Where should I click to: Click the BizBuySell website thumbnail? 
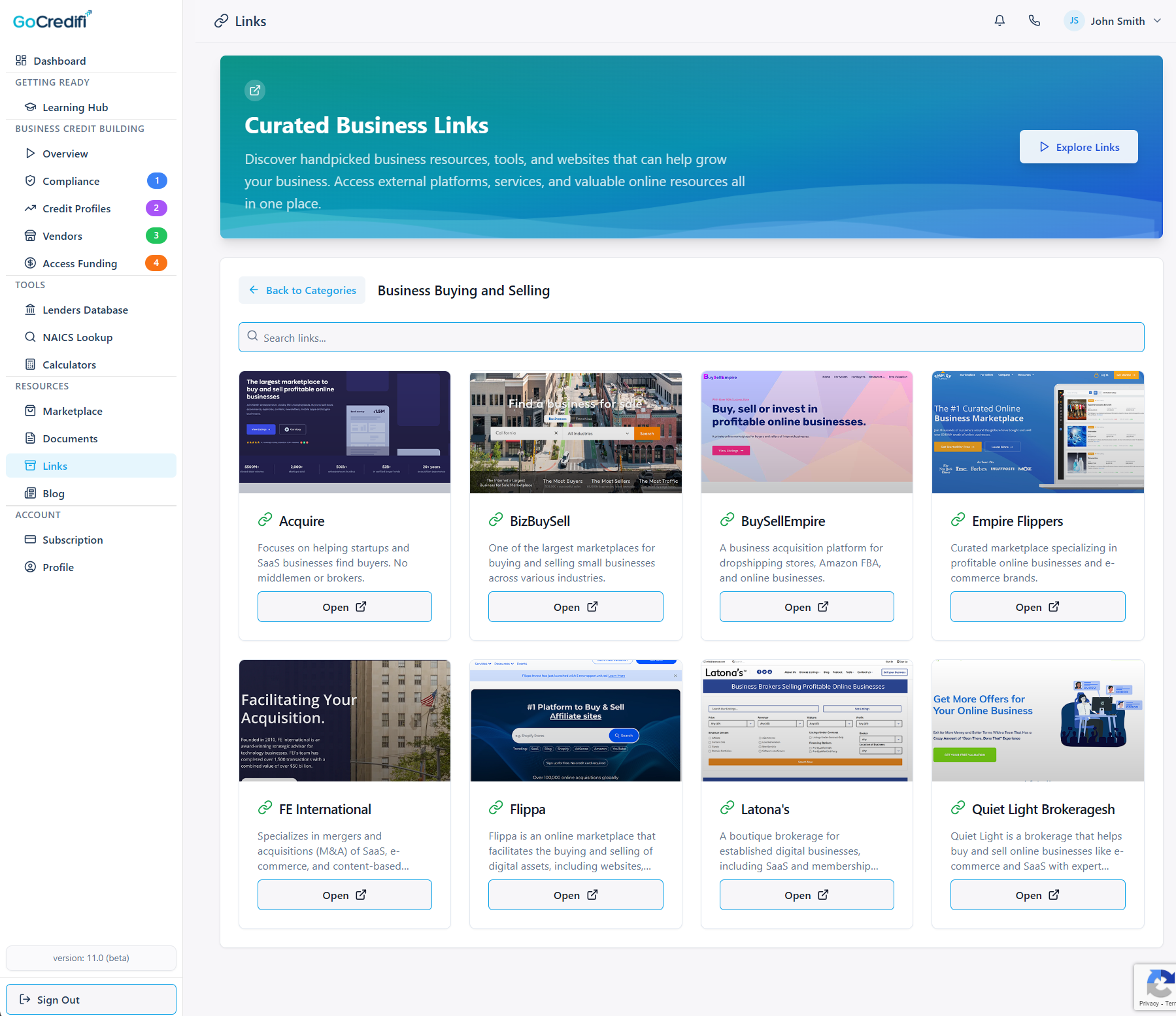(575, 433)
